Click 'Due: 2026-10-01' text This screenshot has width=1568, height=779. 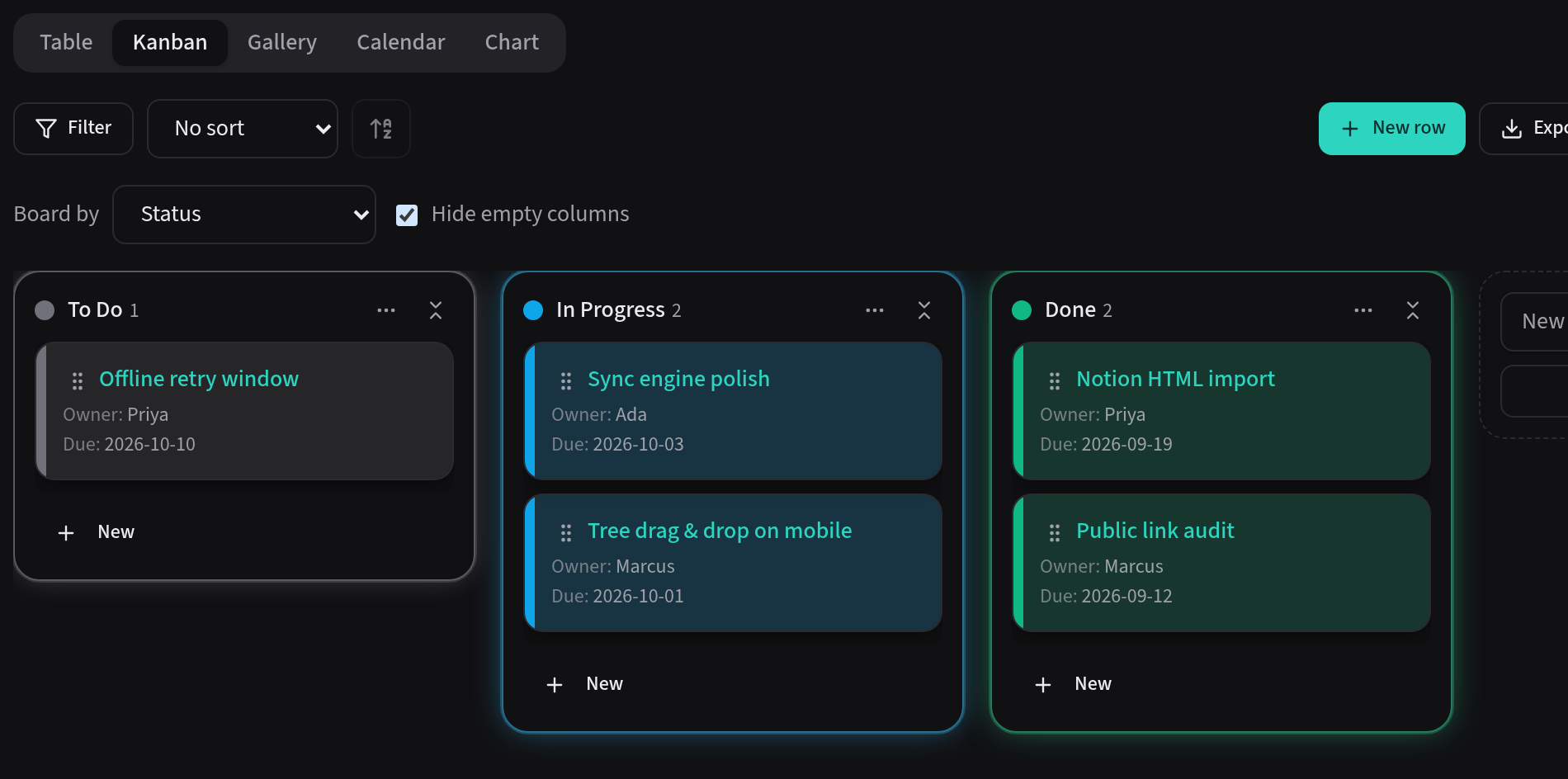point(617,596)
